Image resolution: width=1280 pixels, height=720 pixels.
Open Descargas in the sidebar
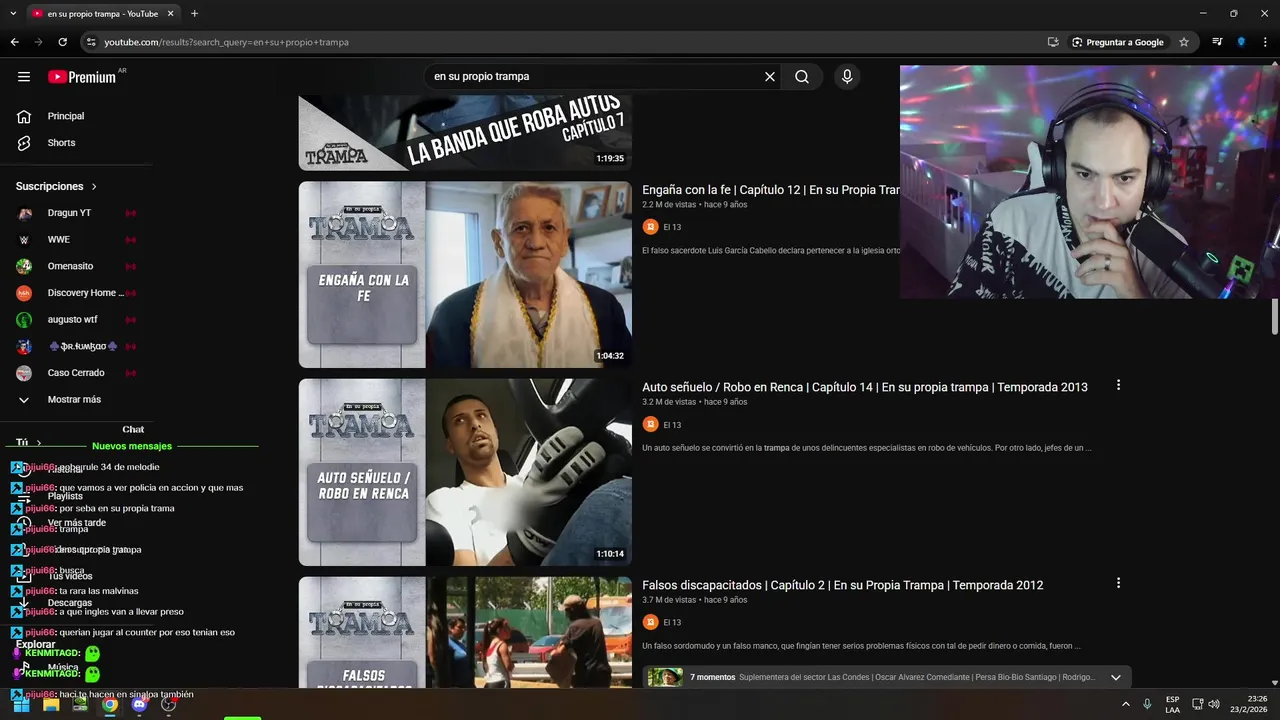coord(70,603)
